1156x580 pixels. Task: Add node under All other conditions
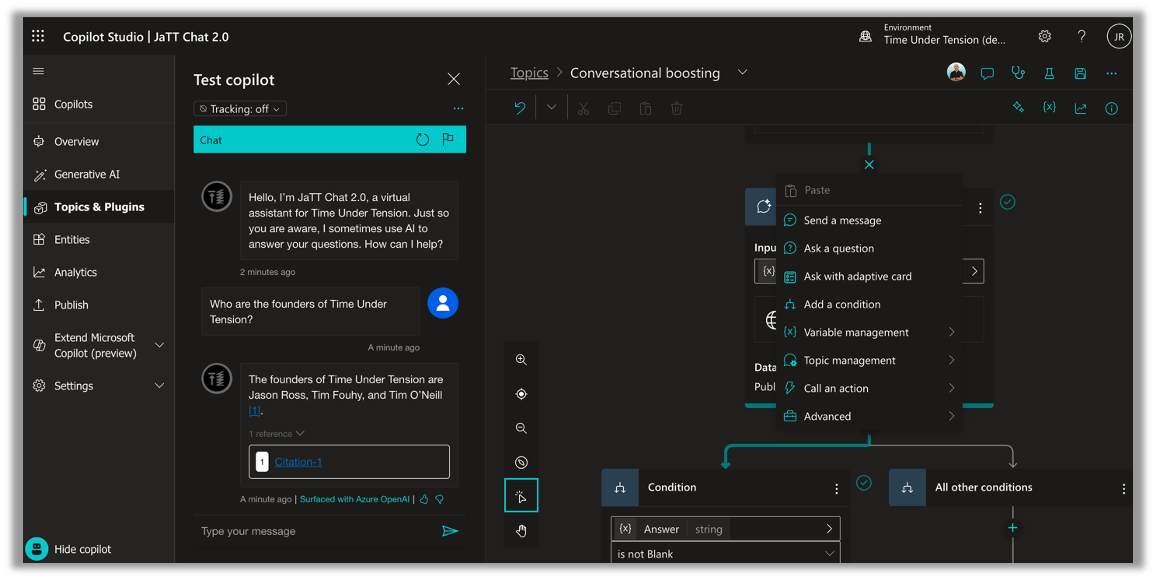pos(1012,528)
